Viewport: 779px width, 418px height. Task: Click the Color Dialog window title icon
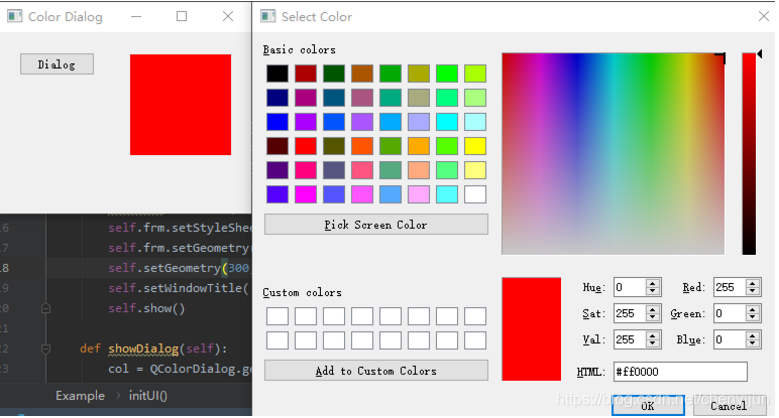(x=14, y=16)
